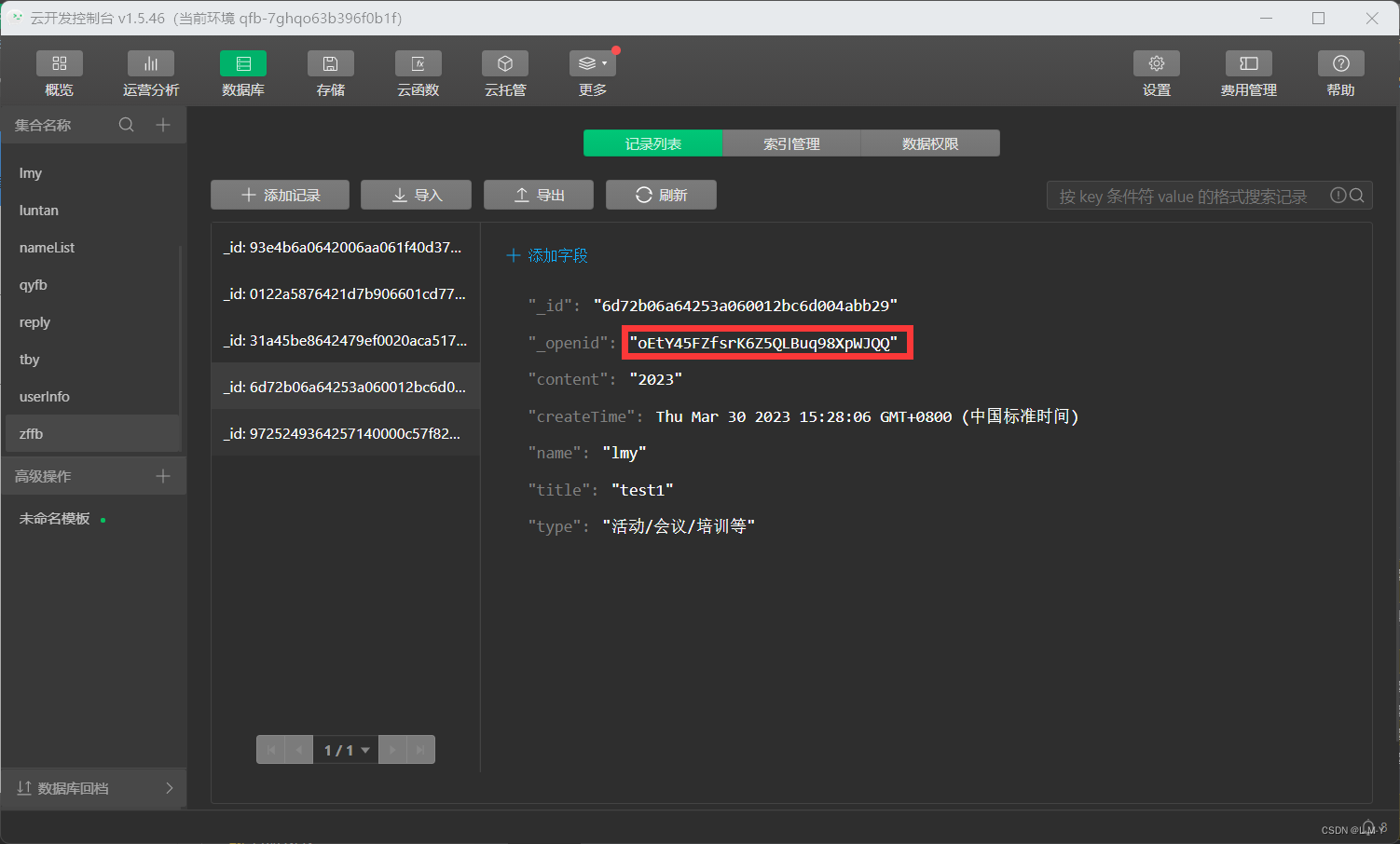The image size is (1400, 844).
Task: Open 运营分析 analytics icon
Action: (x=151, y=63)
